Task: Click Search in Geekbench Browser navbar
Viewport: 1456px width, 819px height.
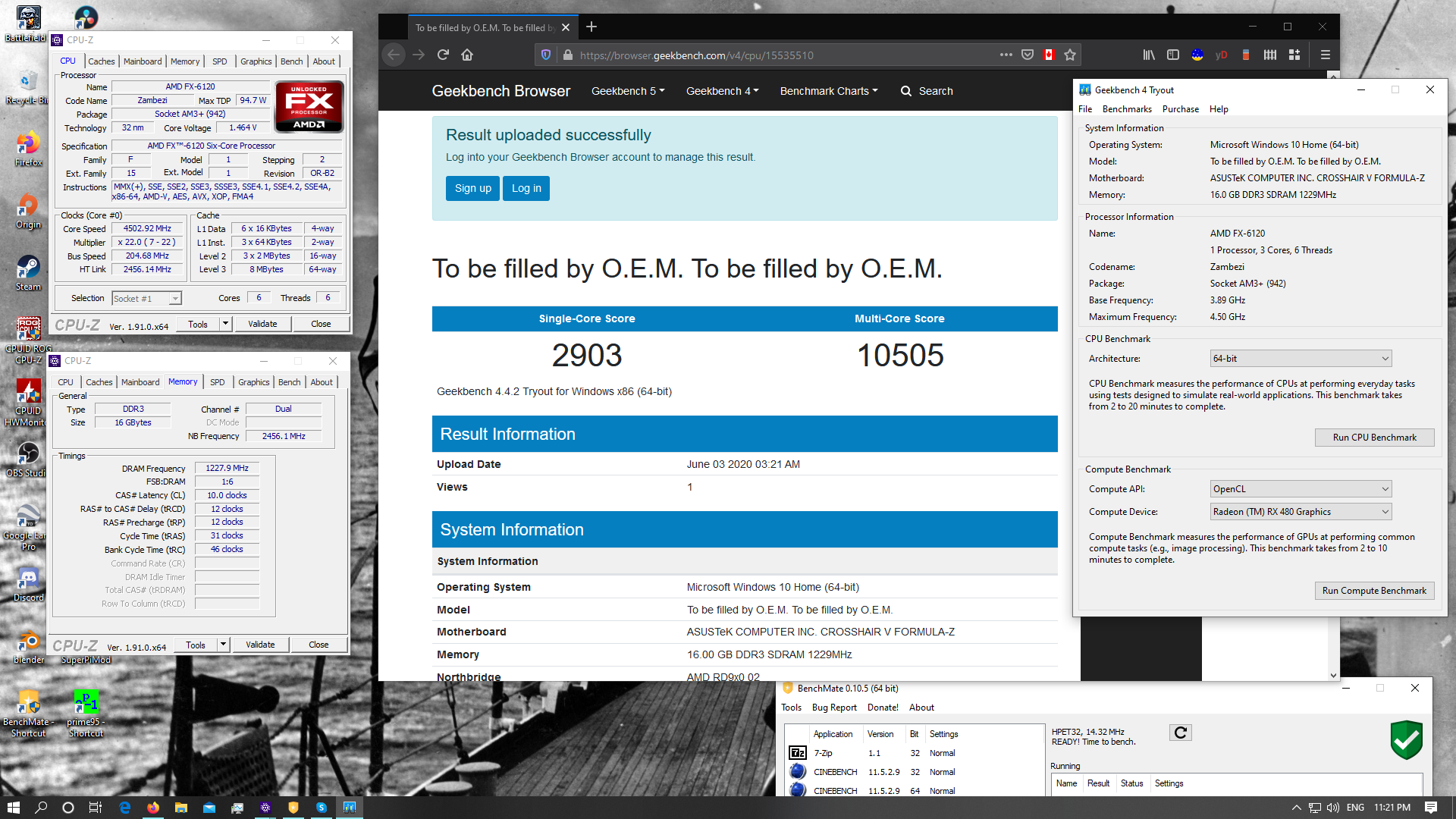Action: [927, 91]
